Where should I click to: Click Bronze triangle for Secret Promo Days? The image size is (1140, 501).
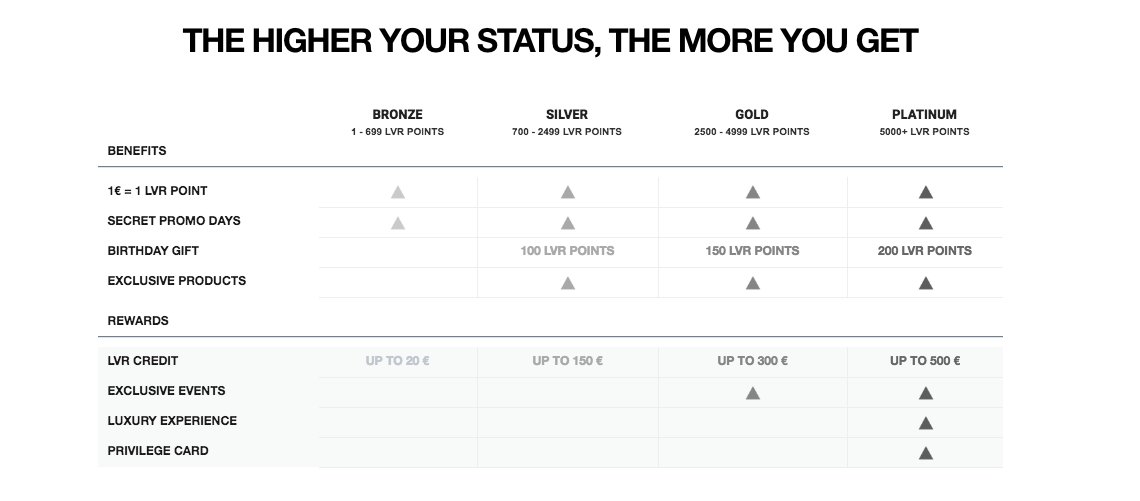pos(398,223)
